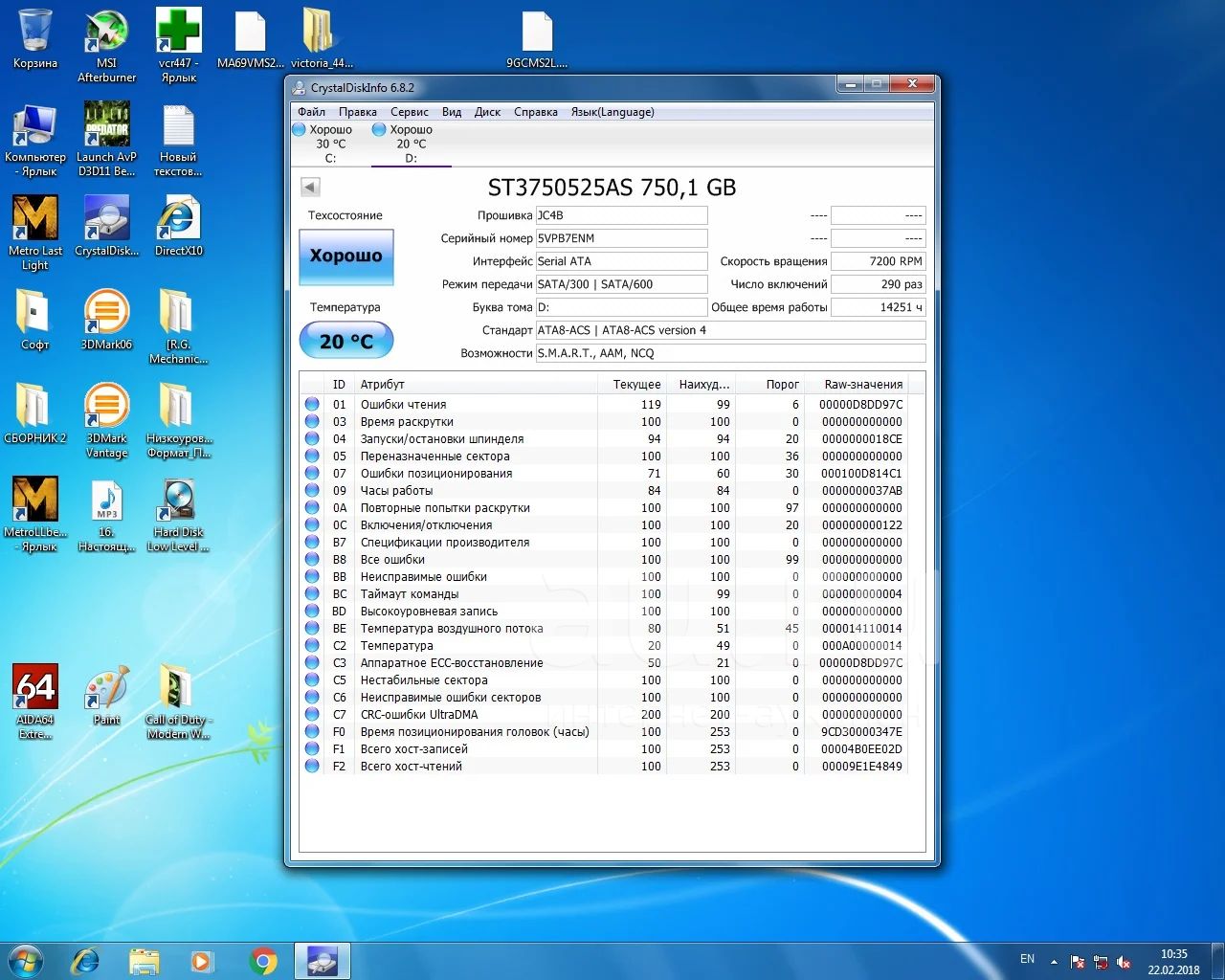Click the status circle of Время раскрутки row
This screenshot has height=980, width=1225.
click(312, 421)
